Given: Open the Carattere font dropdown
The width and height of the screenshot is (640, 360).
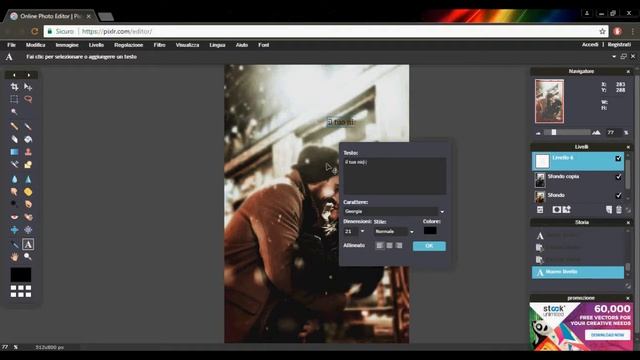Looking at the screenshot, I should [442, 211].
